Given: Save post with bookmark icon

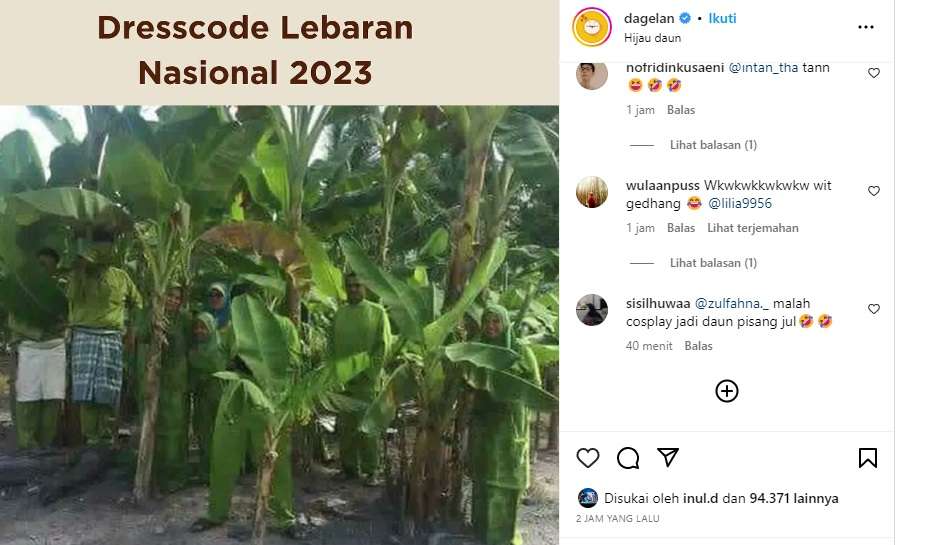Looking at the screenshot, I should pyautogui.click(x=868, y=458).
